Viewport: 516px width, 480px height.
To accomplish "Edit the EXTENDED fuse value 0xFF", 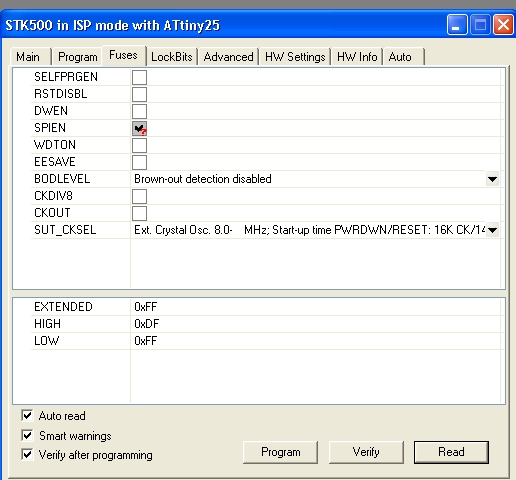I will click(x=145, y=307).
